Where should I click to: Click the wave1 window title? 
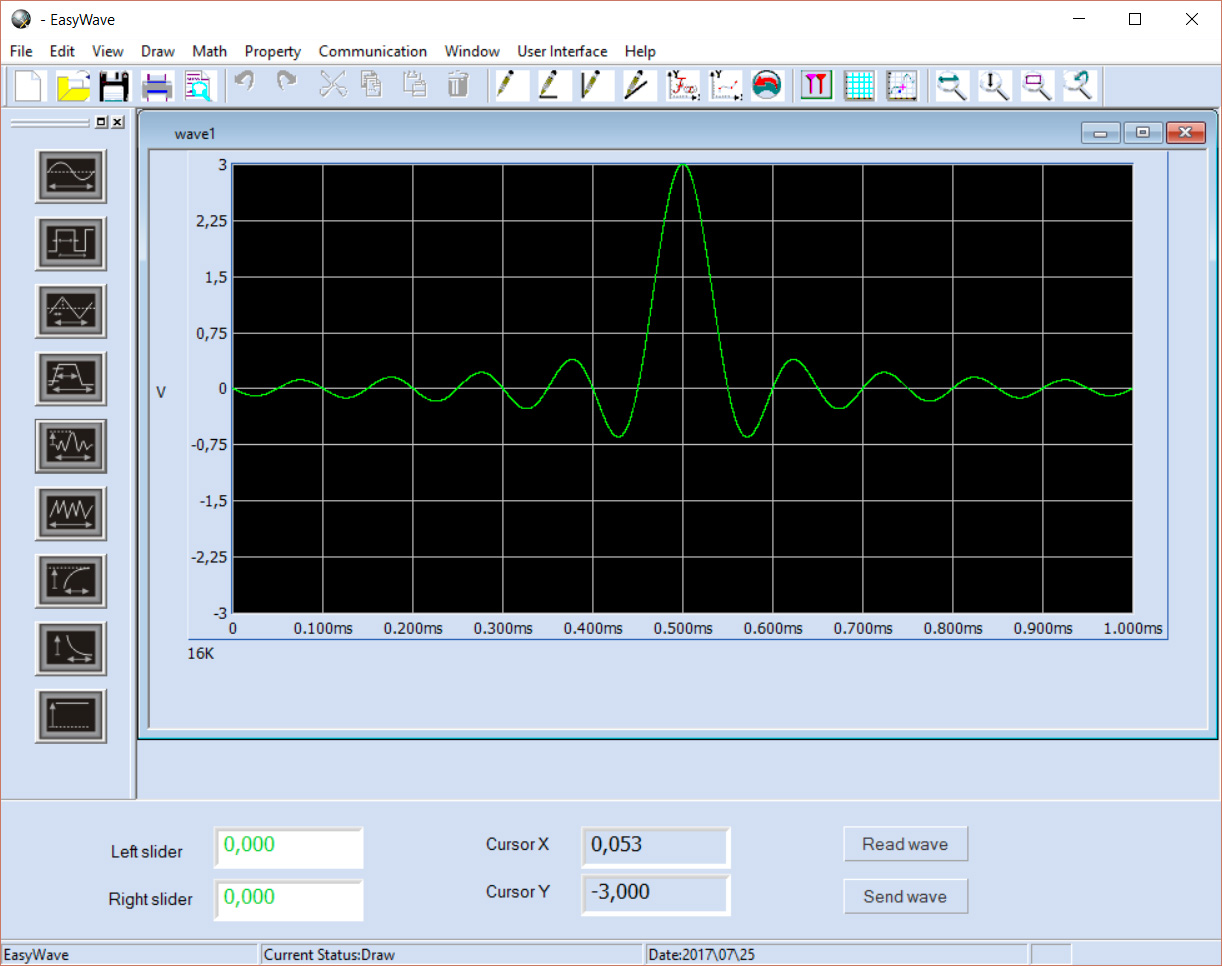click(x=195, y=133)
